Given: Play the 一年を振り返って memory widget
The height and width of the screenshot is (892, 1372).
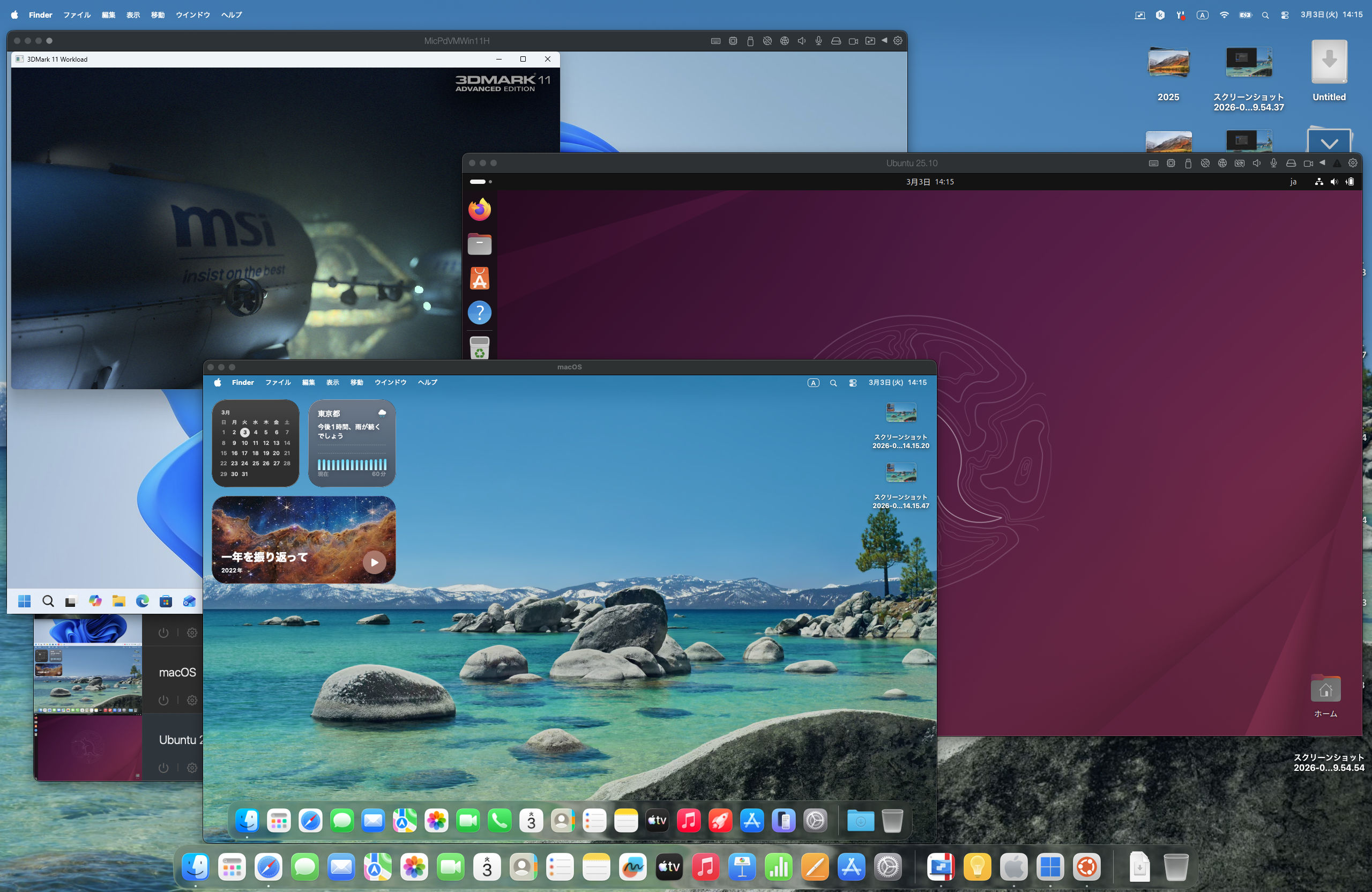Looking at the screenshot, I should point(374,562).
